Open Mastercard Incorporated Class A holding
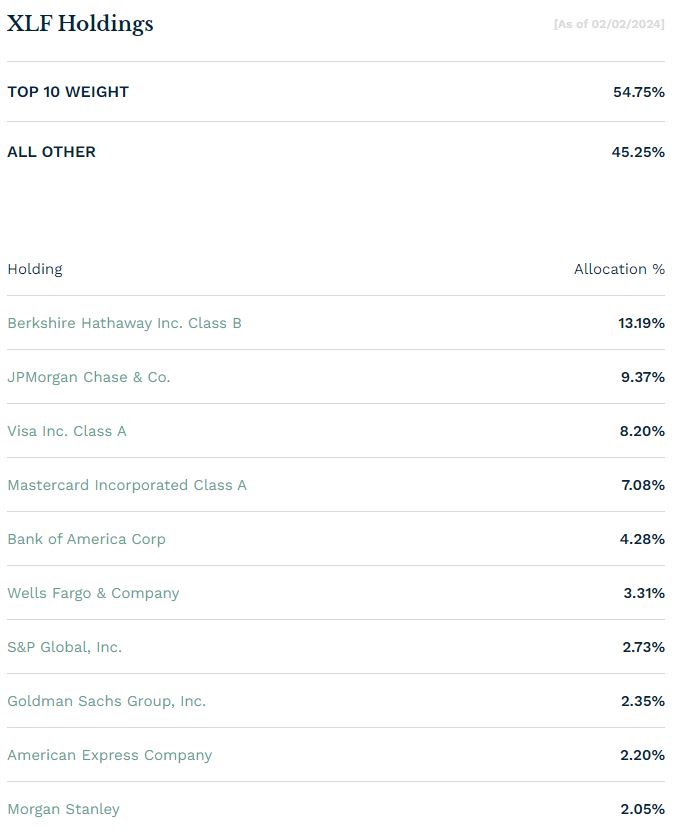The width and height of the screenshot is (681, 831). point(127,485)
